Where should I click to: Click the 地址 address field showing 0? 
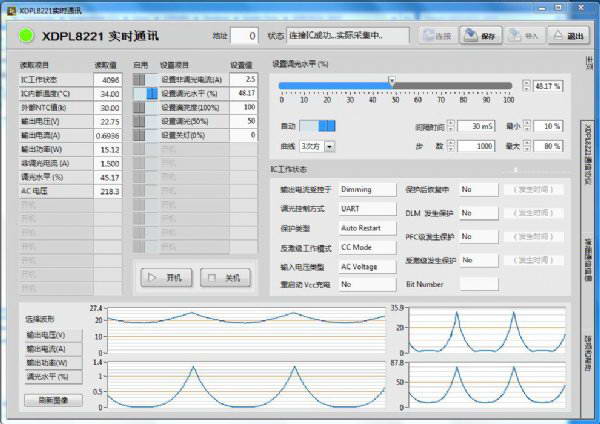(244, 36)
